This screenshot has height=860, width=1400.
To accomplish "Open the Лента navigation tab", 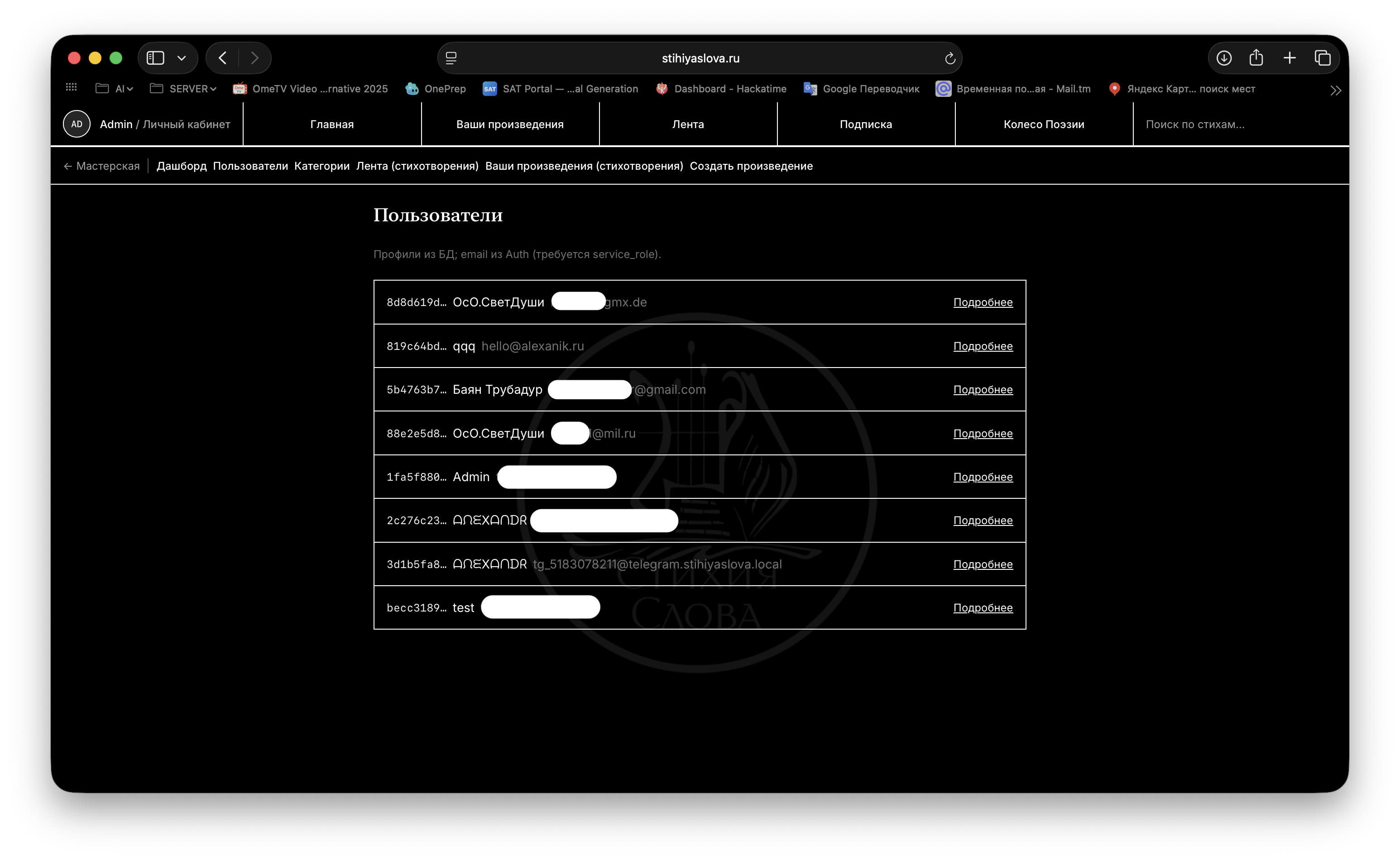I will (688, 124).
